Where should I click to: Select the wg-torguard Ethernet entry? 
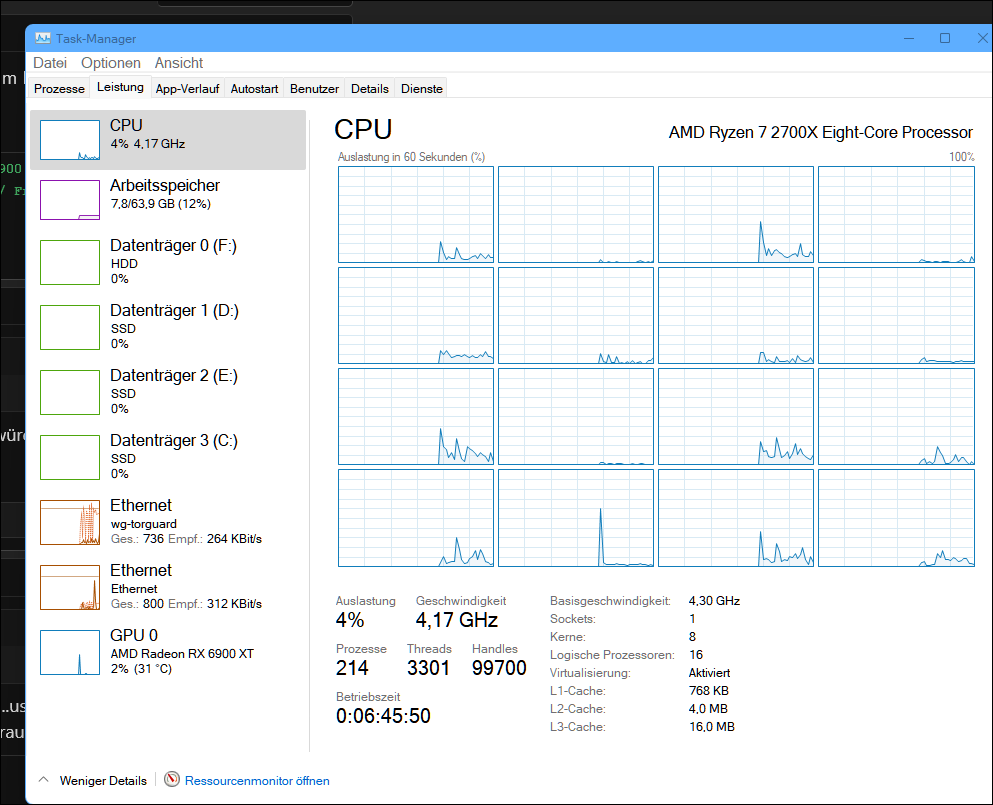coord(168,522)
